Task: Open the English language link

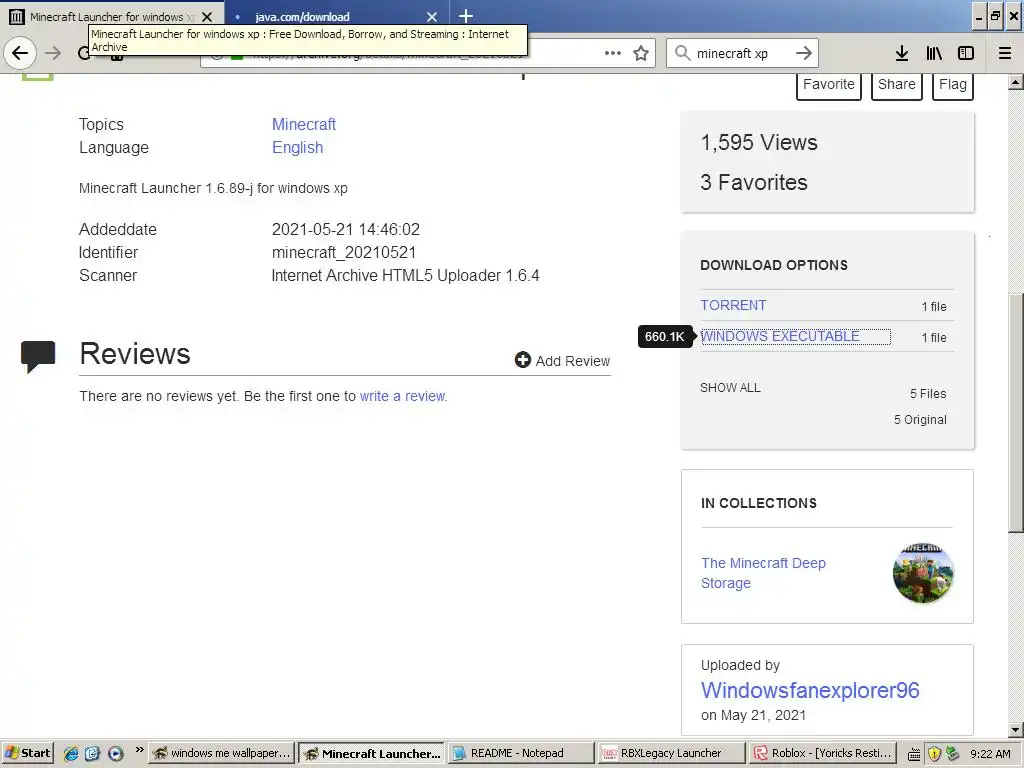Action: coord(297,148)
